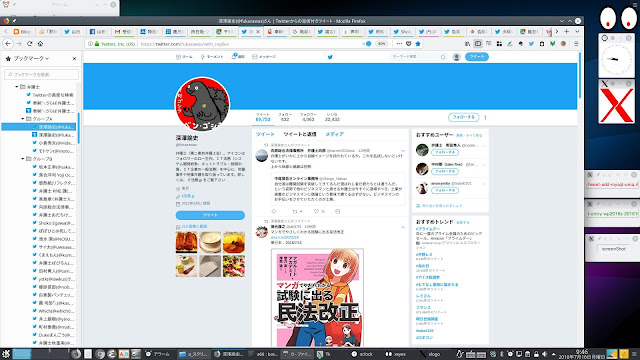Image resolution: width=640 pixels, height=360 pixels.
Task: Select the ツイートと返信 tab
Action: 300,134
